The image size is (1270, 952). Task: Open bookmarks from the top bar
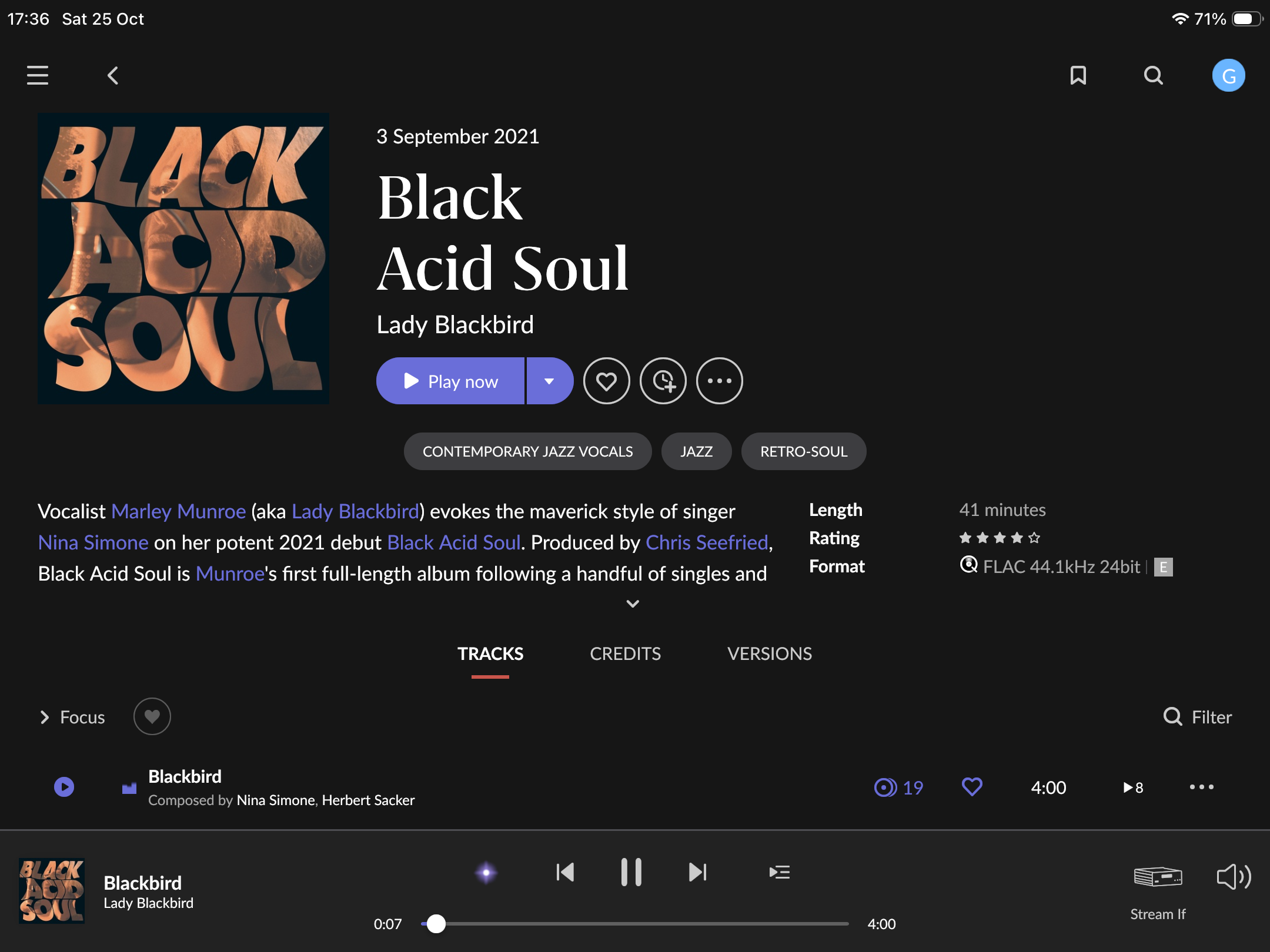click(x=1078, y=75)
